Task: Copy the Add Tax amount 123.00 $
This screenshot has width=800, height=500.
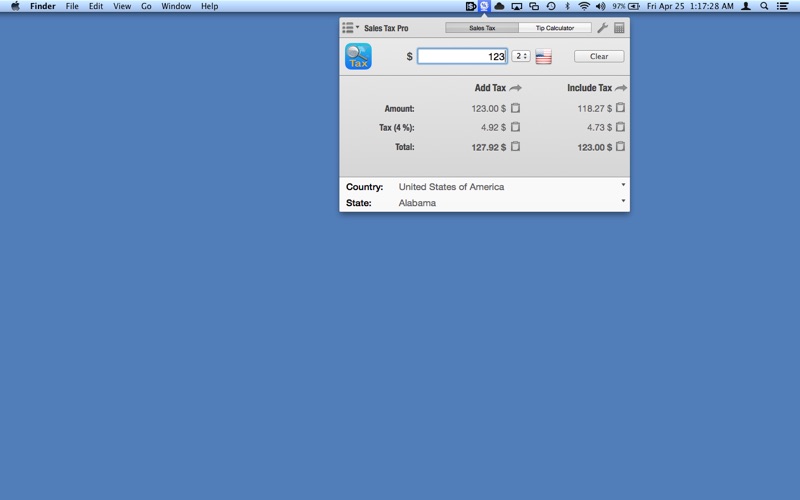Action: [x=515, y=108]
